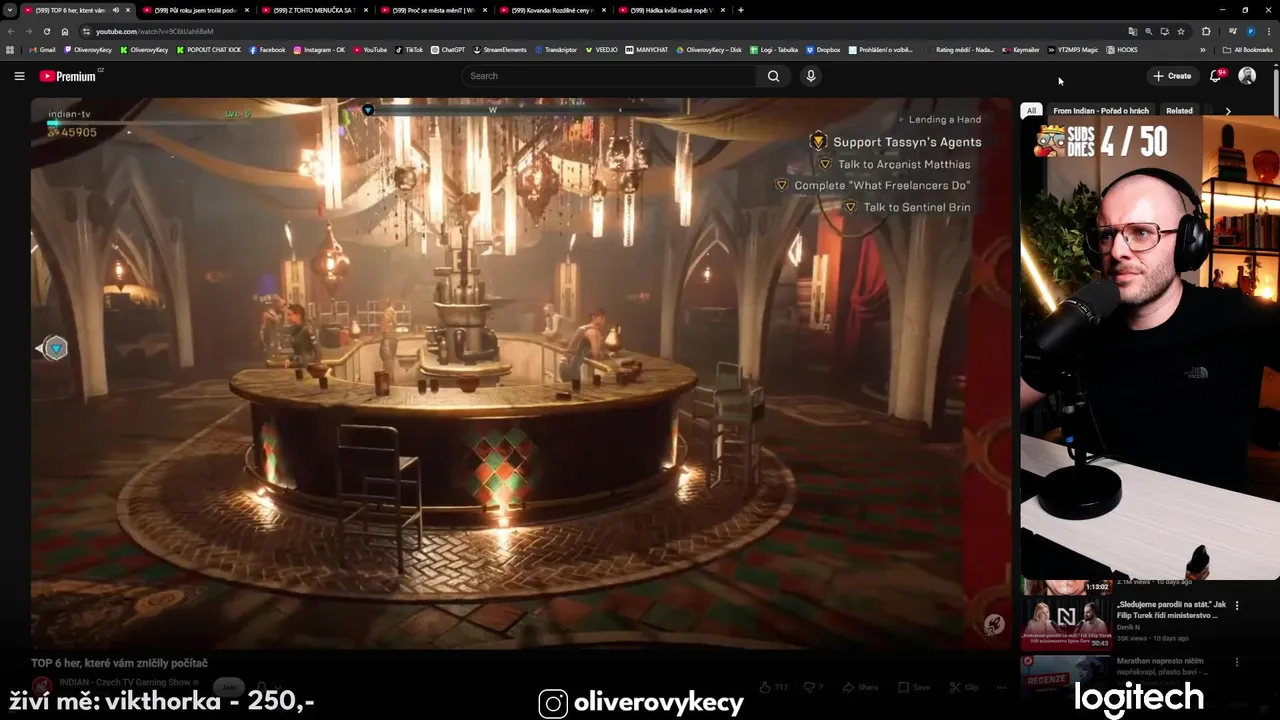Reload the current page
This screenshot has height=720, width=1280.
(46, 31)
